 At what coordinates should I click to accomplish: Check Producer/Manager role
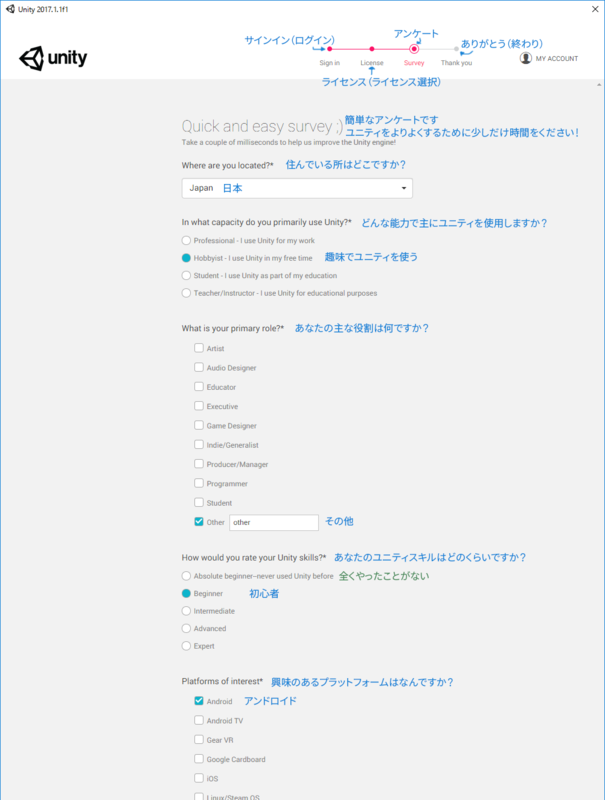(199, 464)
